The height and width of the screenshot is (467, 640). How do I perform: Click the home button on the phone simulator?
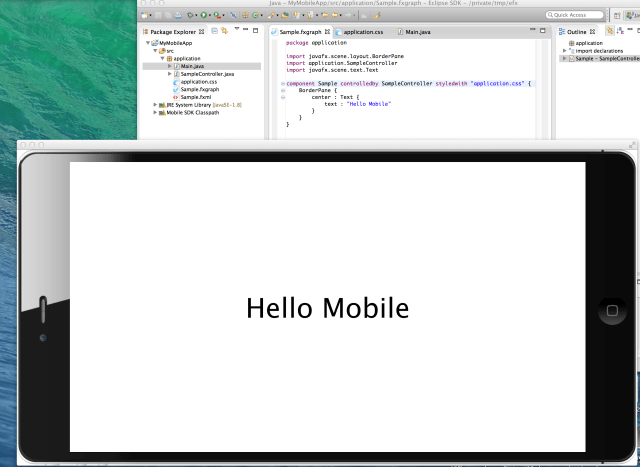pyautogui.click(x=612, y=311)
